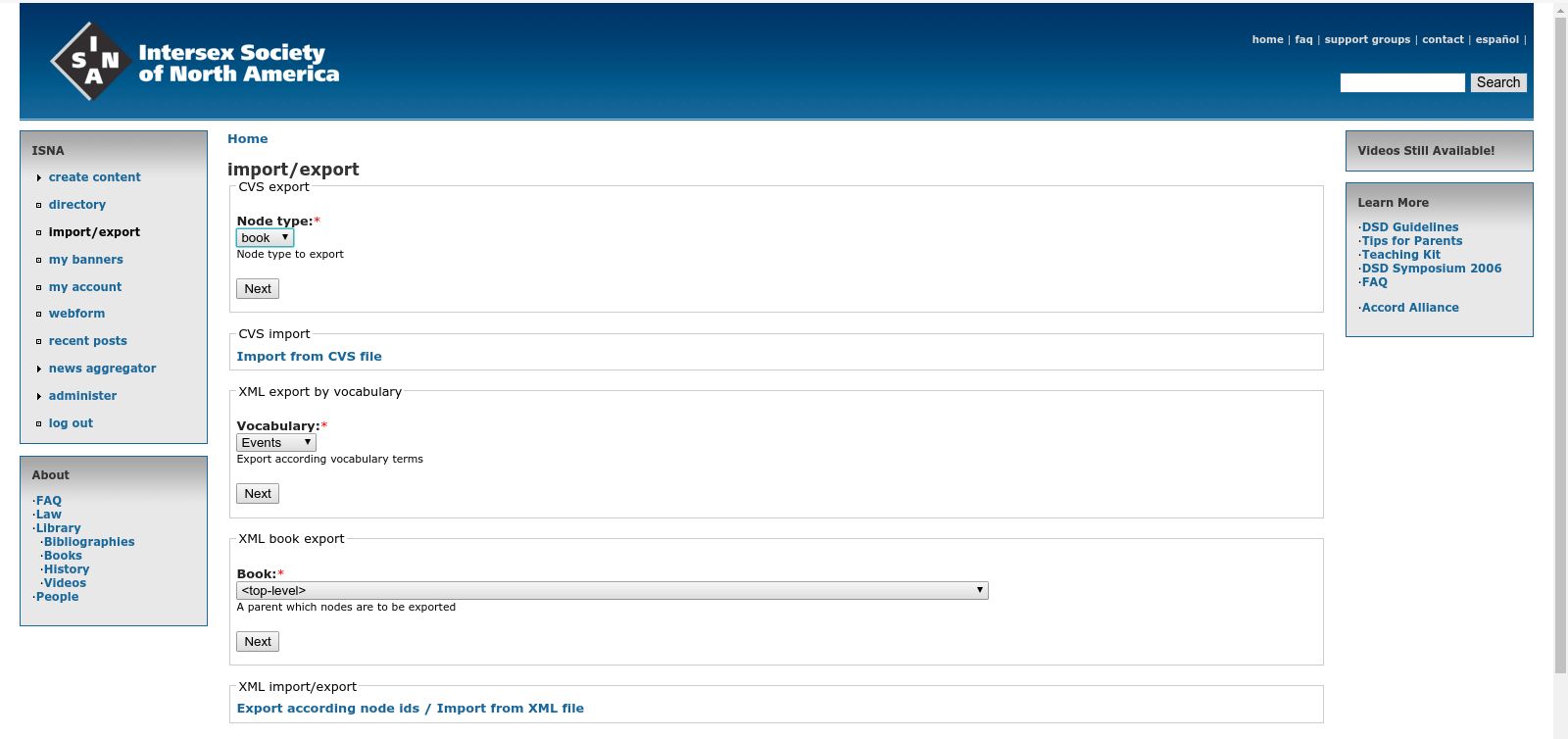Click the Home breadcrumb link
This screenshot has height=739, width=1568.
(248, 139)
